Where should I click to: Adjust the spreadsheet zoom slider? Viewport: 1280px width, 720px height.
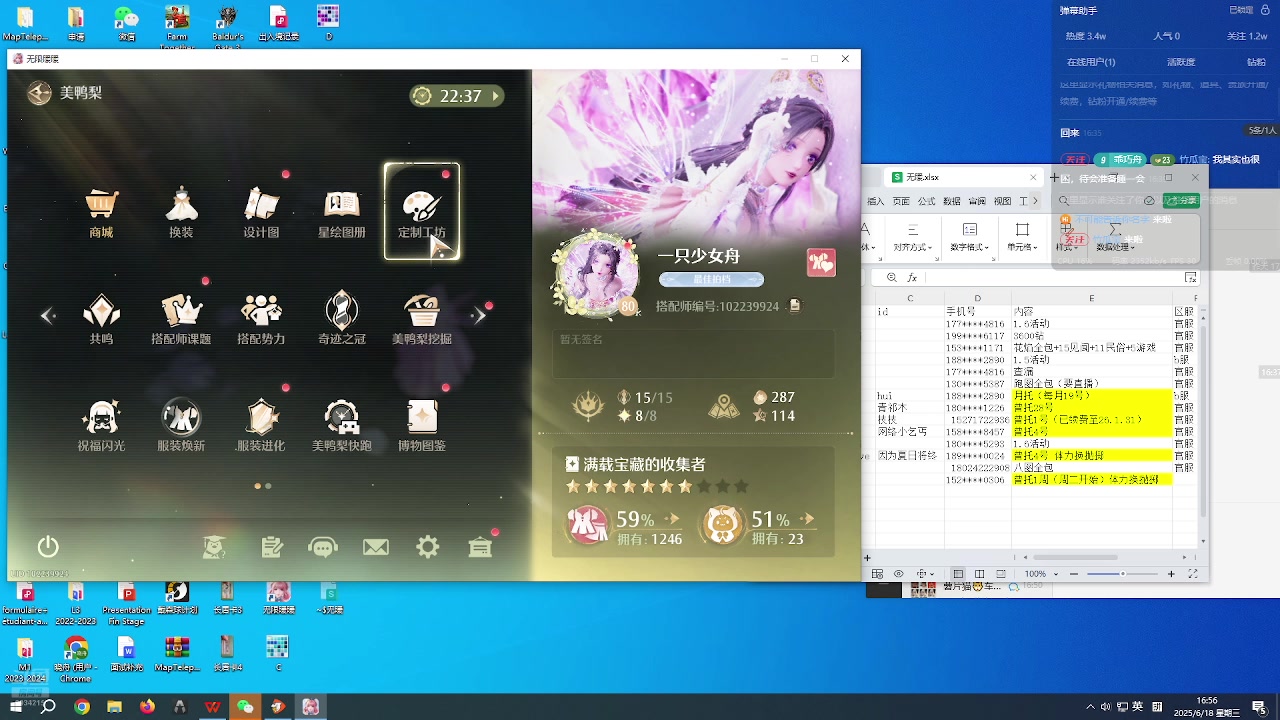[1121, 574]
